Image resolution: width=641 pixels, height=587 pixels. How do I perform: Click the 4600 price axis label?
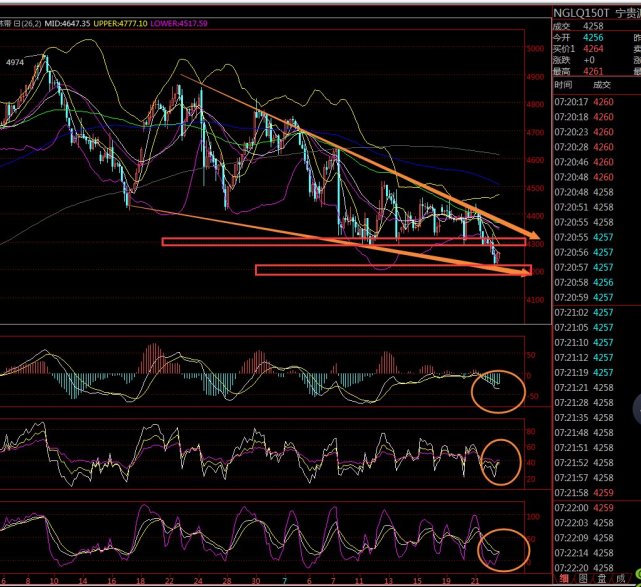[536, 160]
